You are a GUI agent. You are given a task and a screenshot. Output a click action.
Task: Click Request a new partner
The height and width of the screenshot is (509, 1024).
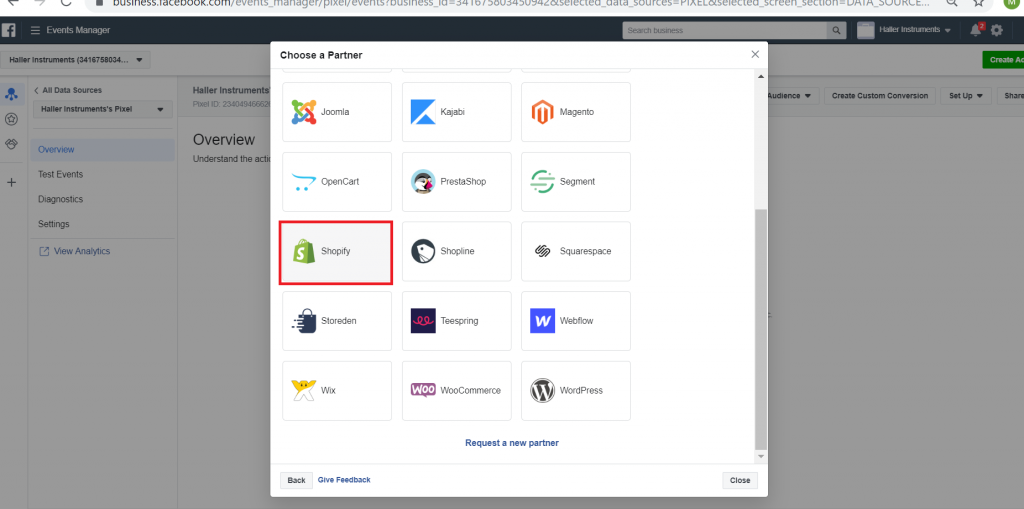(x=511, y=443)
